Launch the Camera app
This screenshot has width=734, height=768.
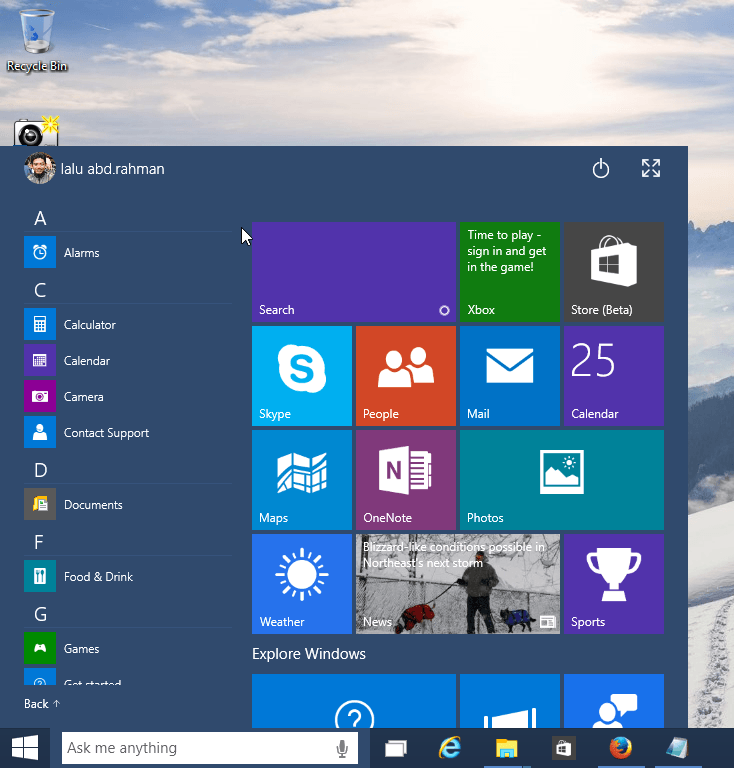127,396
